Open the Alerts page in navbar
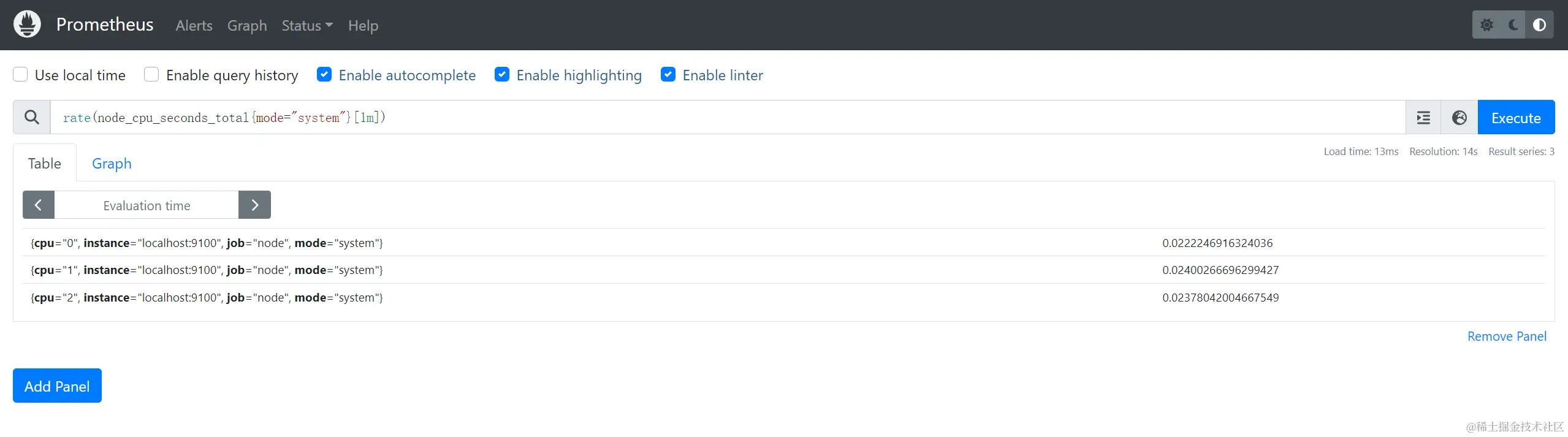 [194, 26]
